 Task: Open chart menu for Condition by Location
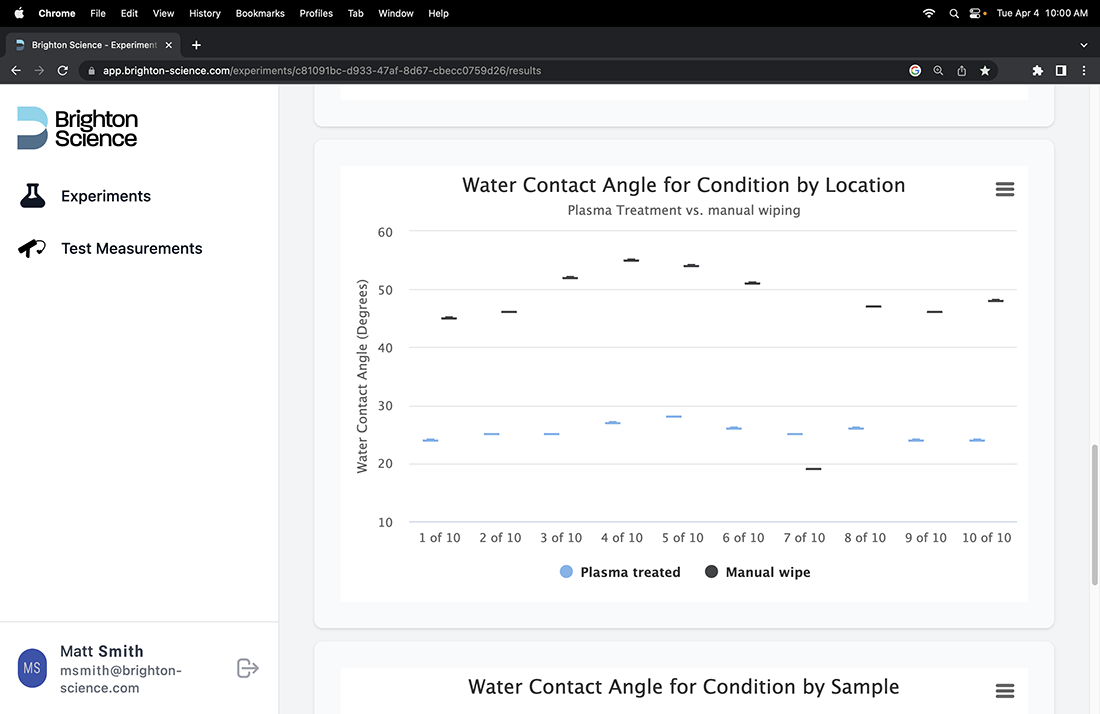coord(1005,189)
